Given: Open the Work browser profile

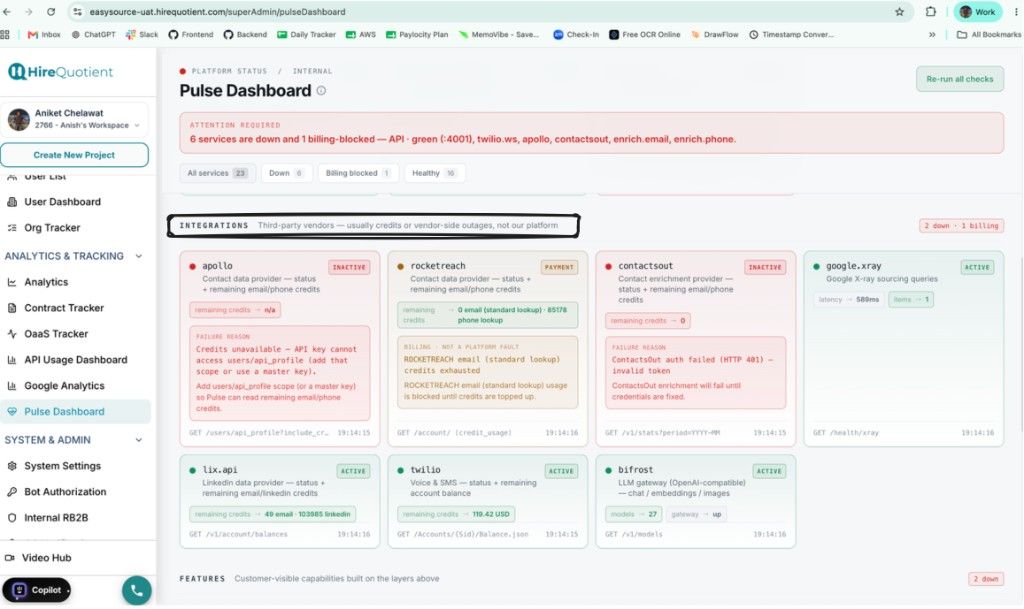Looking at the screenshot, I should [x=977, y=12].
